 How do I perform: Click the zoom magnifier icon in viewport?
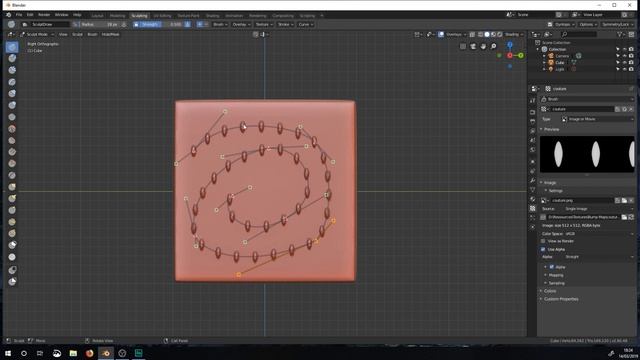[x=493, y=46]
